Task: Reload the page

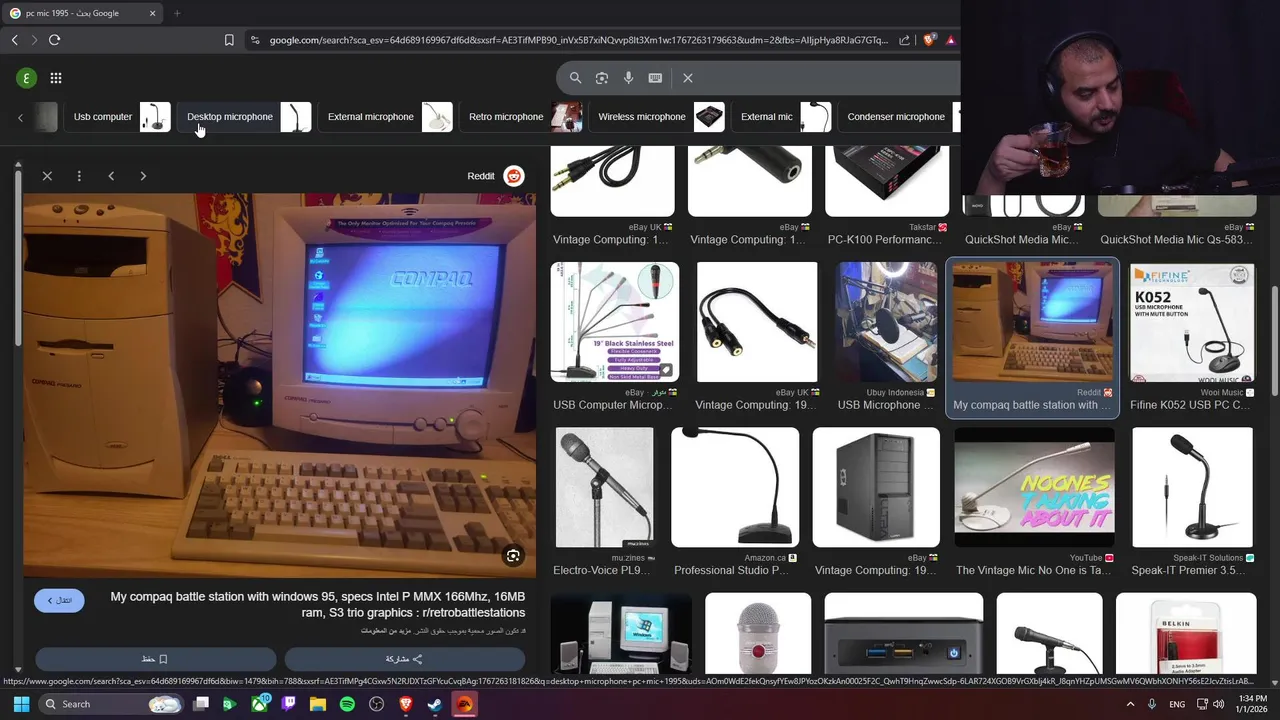Action: [x=54, y=40]
